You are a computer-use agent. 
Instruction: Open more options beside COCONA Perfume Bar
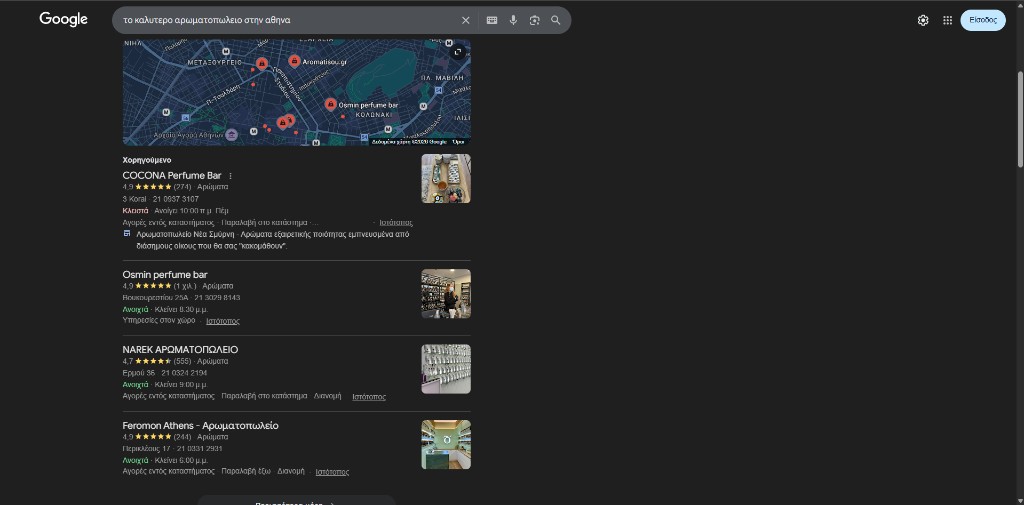point(231,176)
